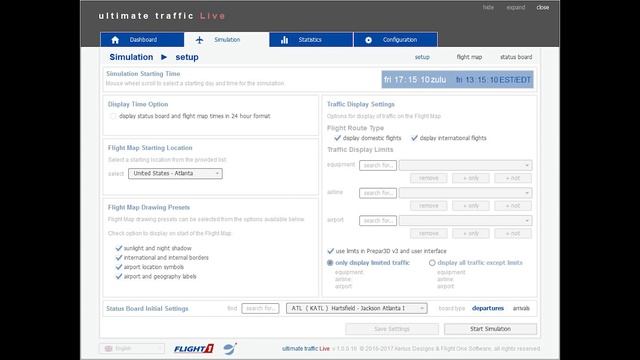This screenshot has width=640, height=360.
Task: Click the EST/EDT starting time display
Action: pyautogui.click(x=493, y=80)
